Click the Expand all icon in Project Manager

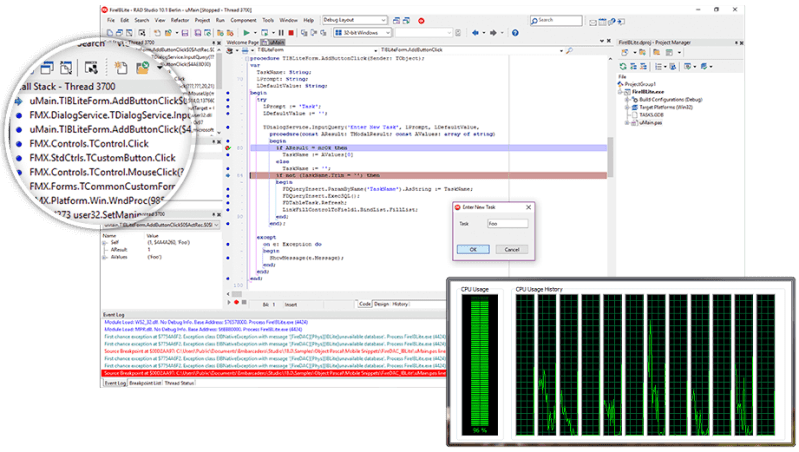[x=633, y=66]
